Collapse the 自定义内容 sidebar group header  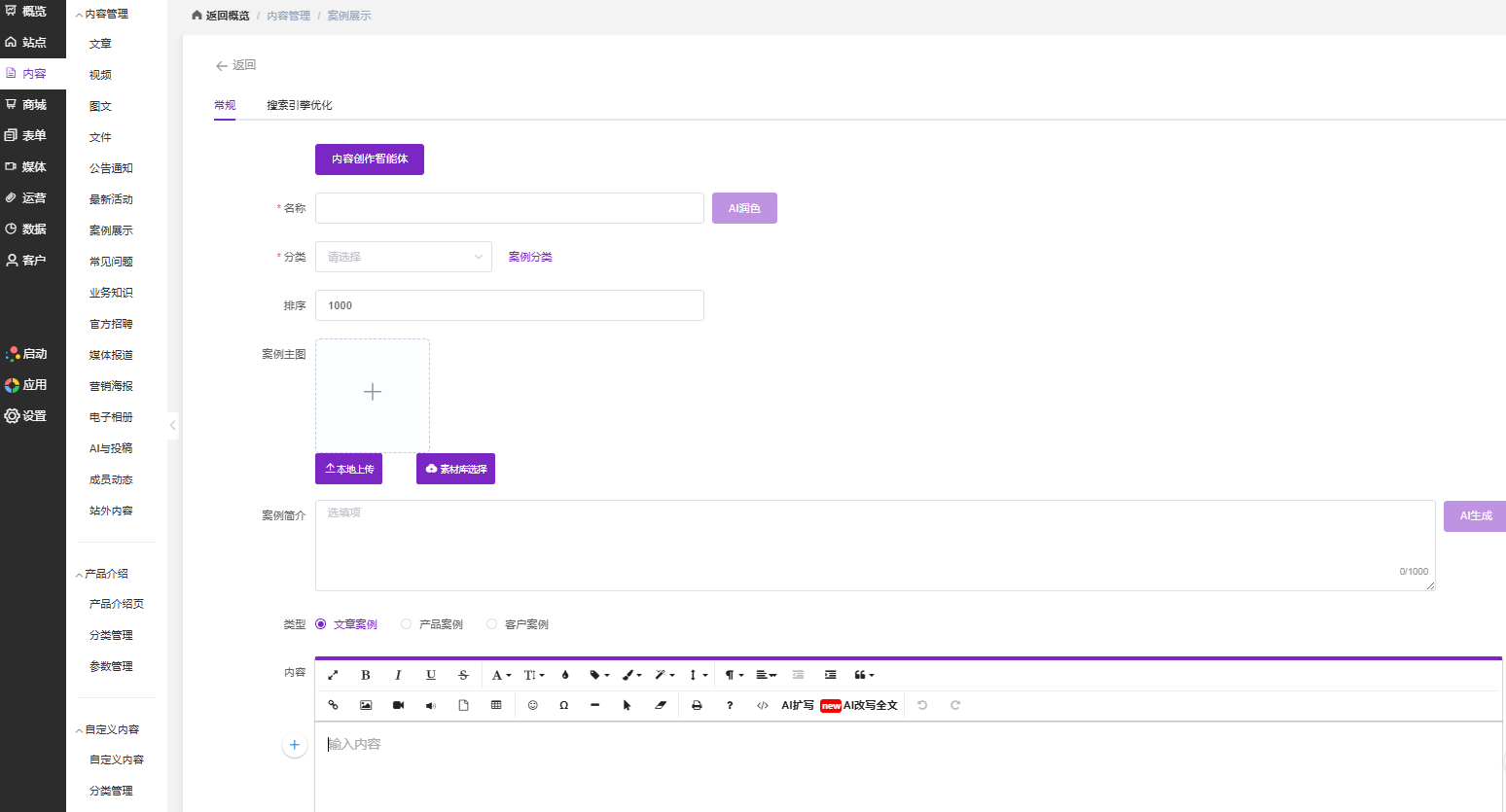pos(107,729)
